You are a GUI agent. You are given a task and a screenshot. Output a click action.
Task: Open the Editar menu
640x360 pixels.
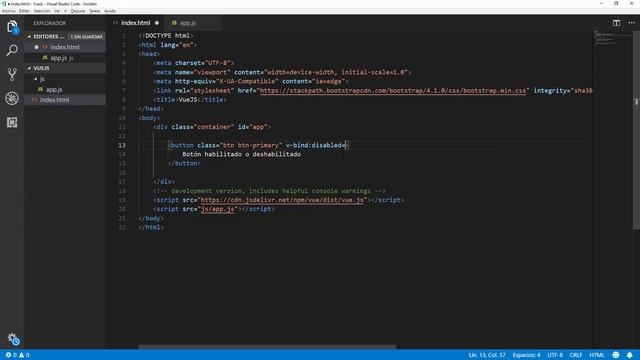tap(24, 11)
